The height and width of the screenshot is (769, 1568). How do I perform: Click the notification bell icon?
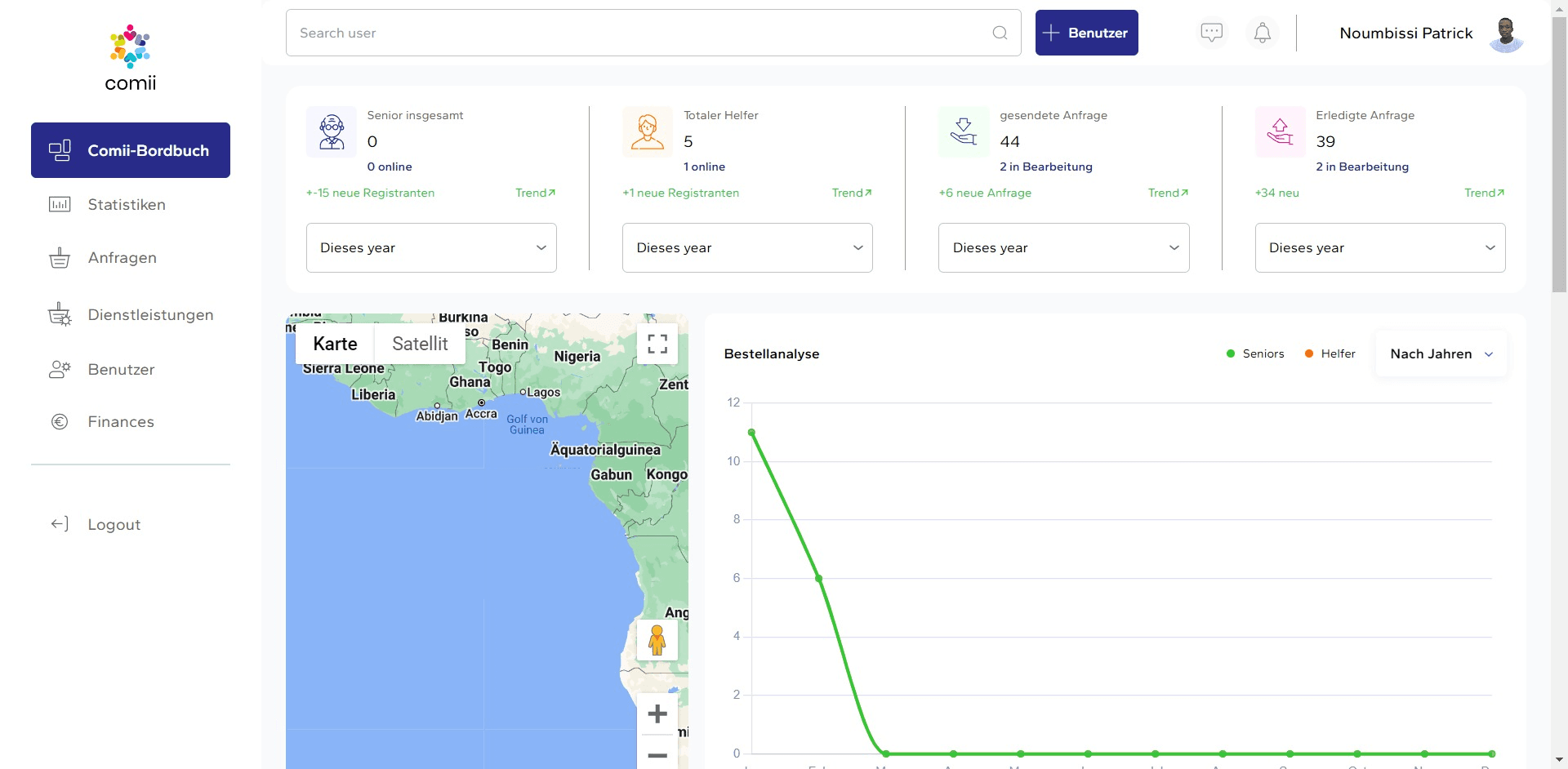coord(1262,33)
